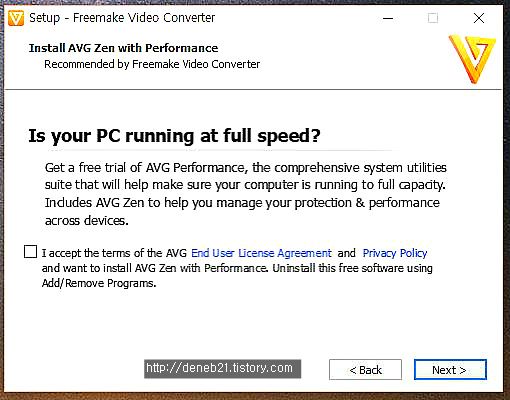Open the AVG Privacy Policy link
510x400 pixels.
(395, 253)
